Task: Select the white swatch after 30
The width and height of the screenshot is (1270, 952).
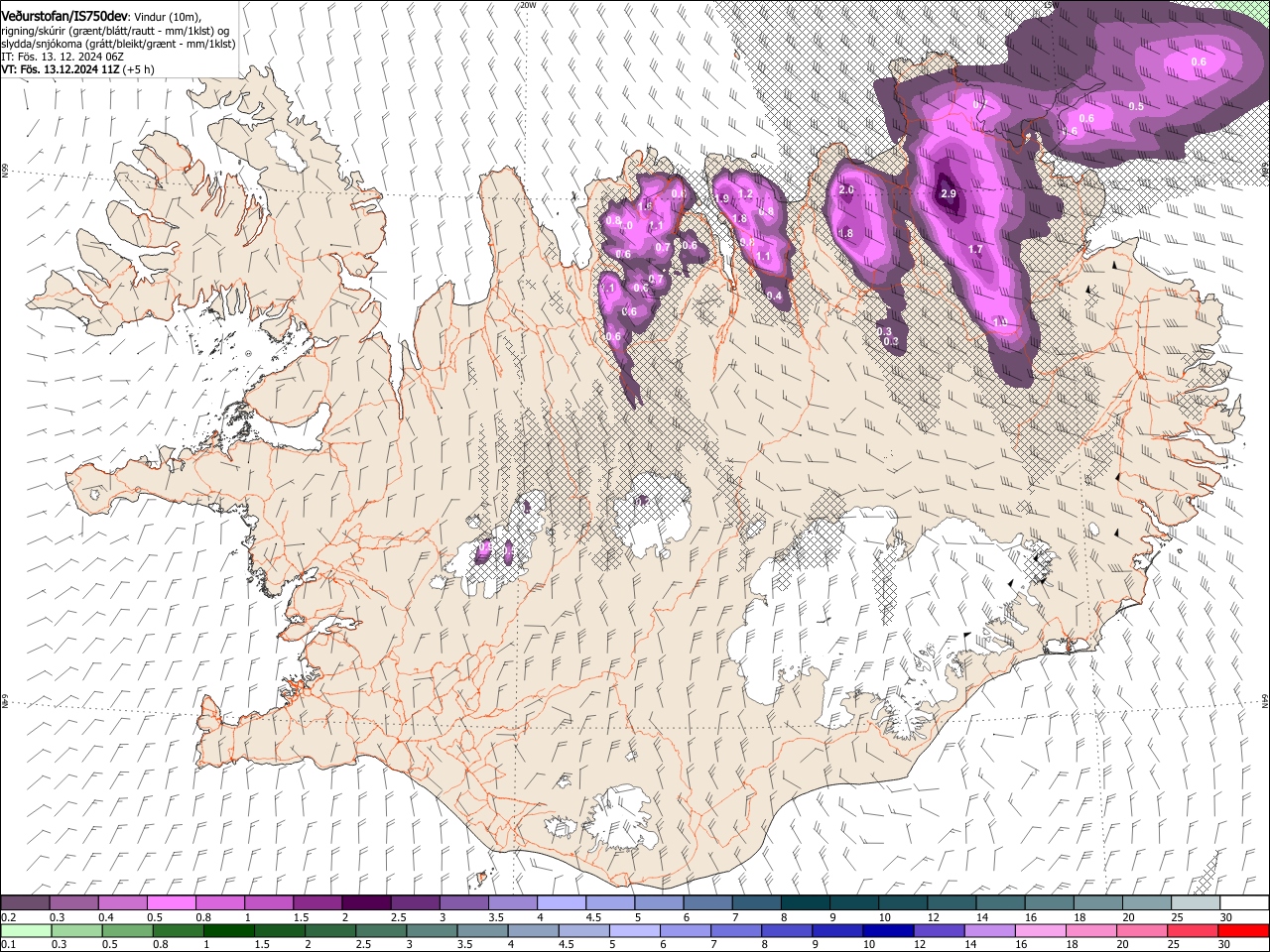Action: (x=1243, y=903)
